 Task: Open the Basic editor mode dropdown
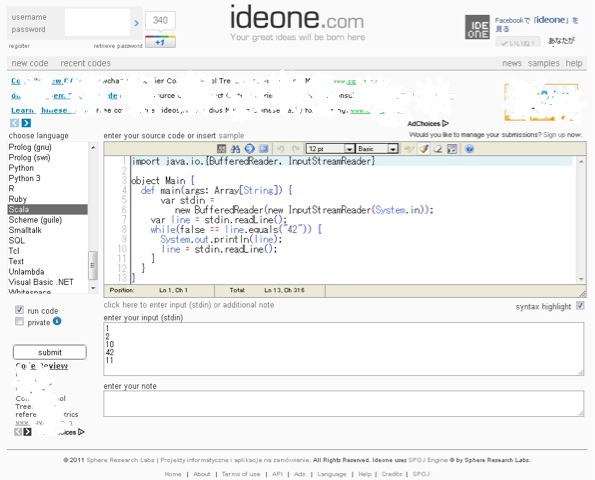[x=377, y=149]
